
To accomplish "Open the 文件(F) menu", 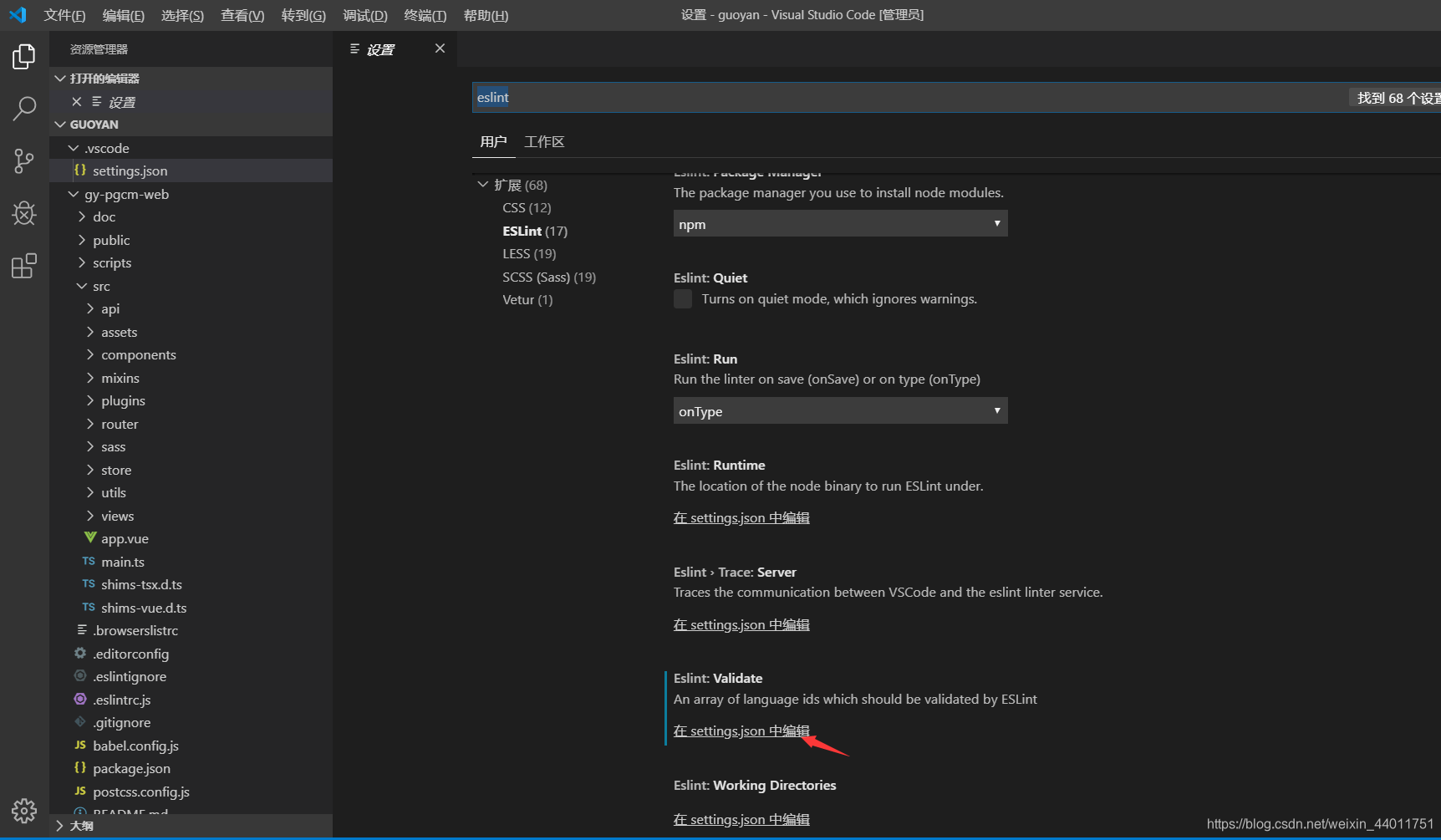I will pyautogui.click(x=64, y=15).
